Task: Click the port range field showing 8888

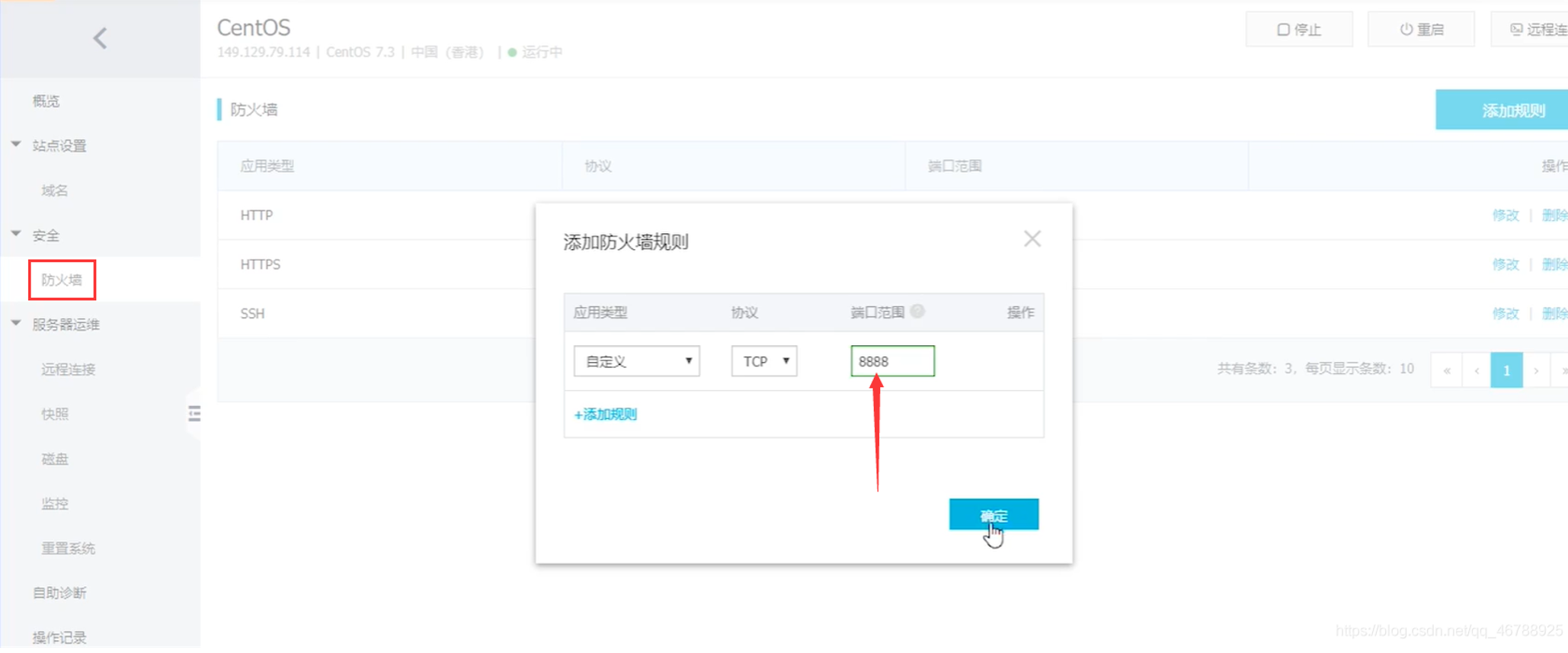Action: point(892,361)
